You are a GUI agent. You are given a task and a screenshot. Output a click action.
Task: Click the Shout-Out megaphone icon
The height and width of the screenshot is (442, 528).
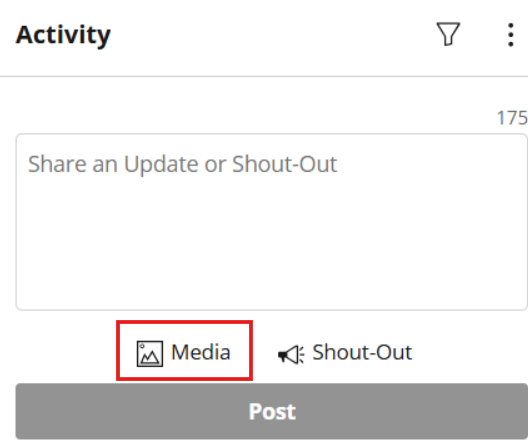(x=291, y=354)
